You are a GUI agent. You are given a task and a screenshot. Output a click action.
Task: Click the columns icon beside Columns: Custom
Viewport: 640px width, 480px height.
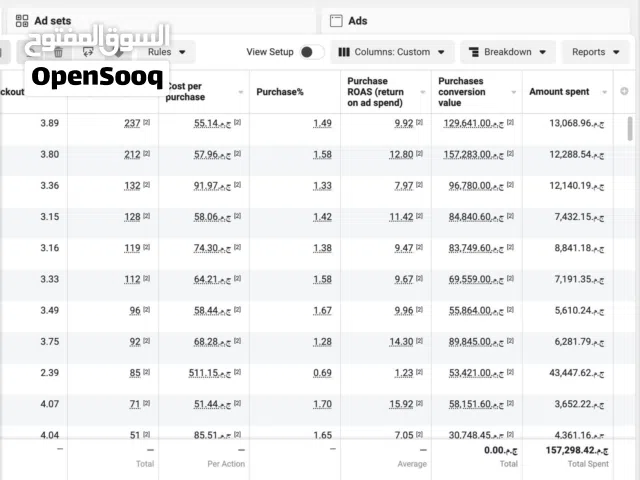pyautogui.click(x=344, y=52)
